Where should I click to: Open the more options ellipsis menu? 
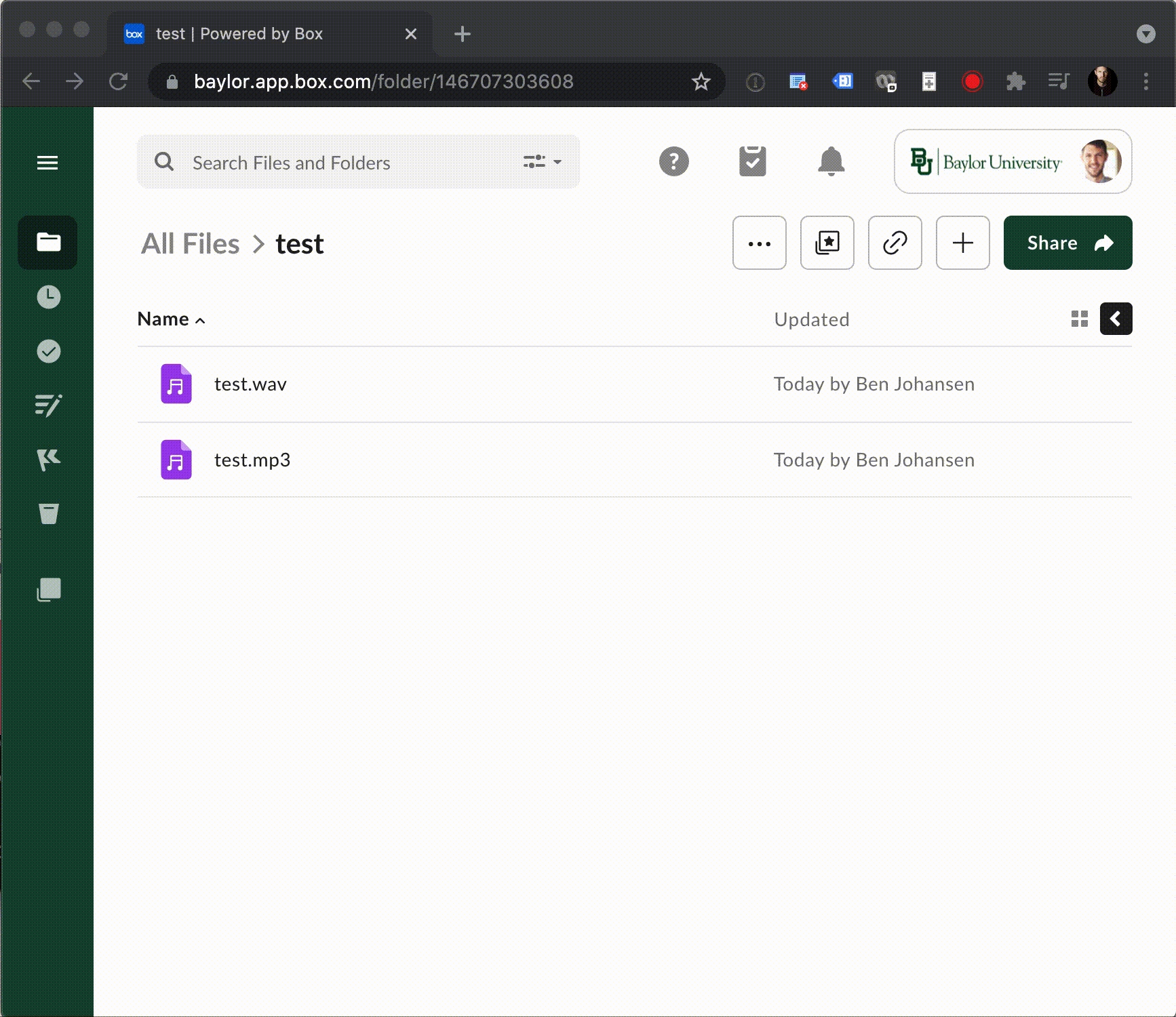pos(759,243)
